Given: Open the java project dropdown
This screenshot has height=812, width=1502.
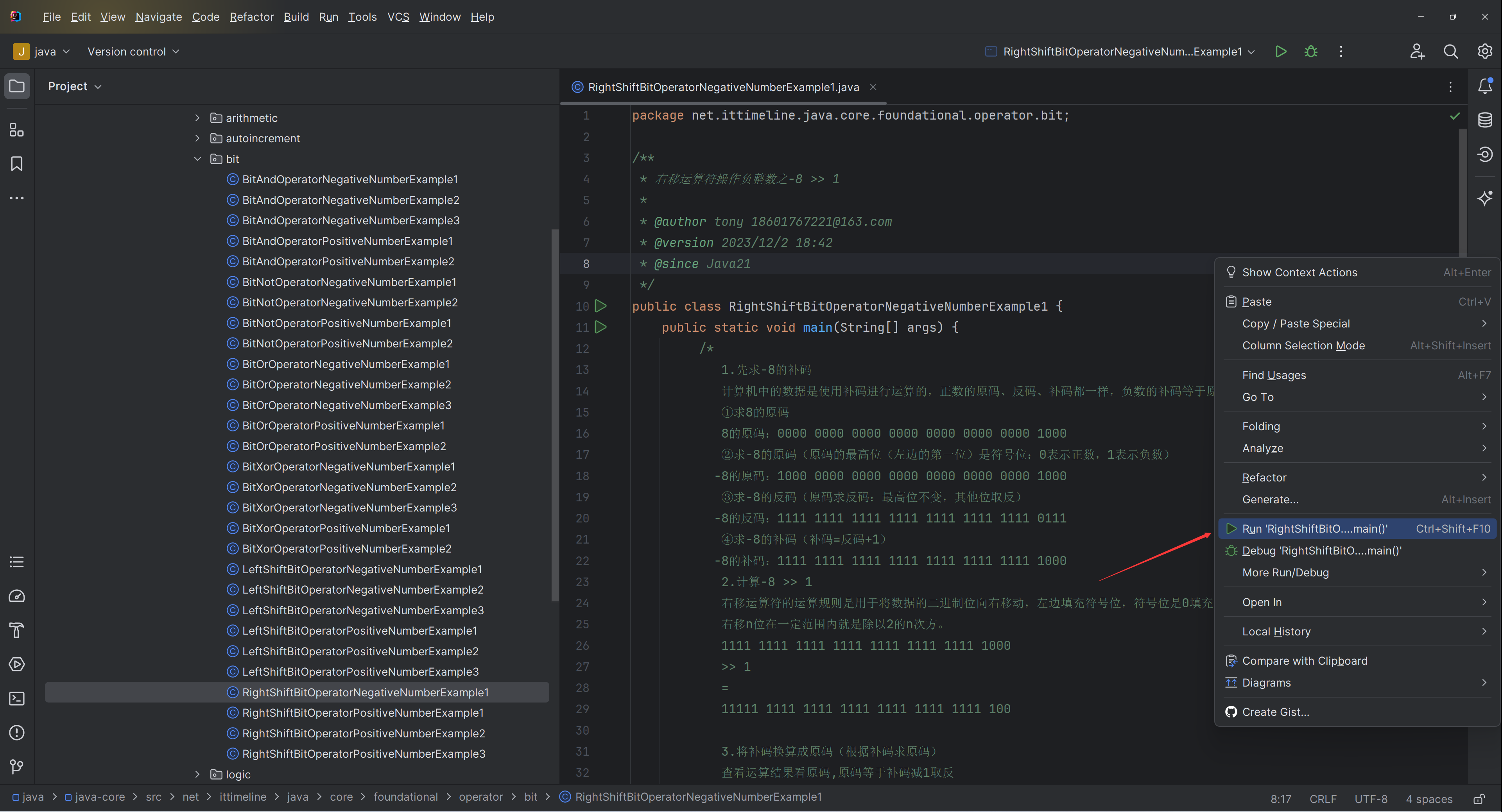Looking at the screenshot, I should point(42,51).
